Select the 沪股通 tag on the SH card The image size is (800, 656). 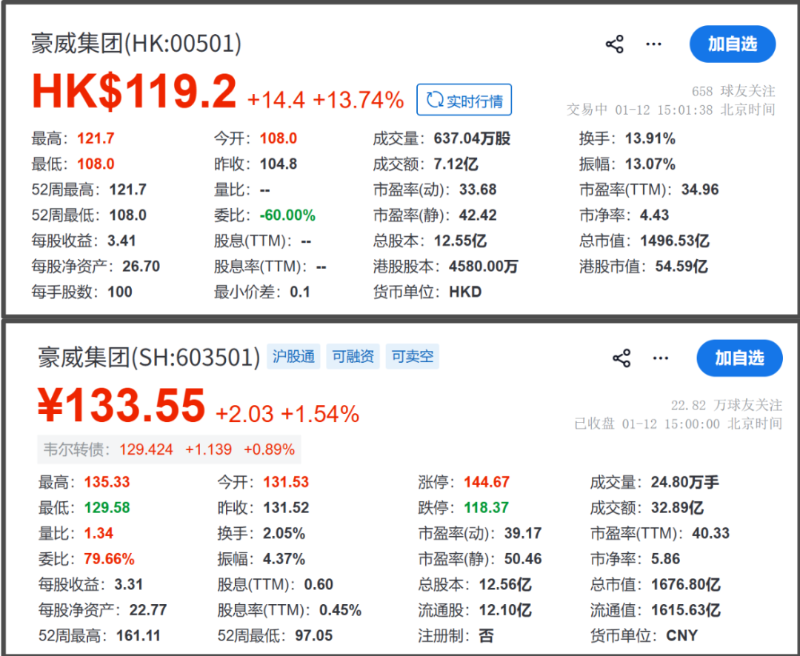click(293, 356)
